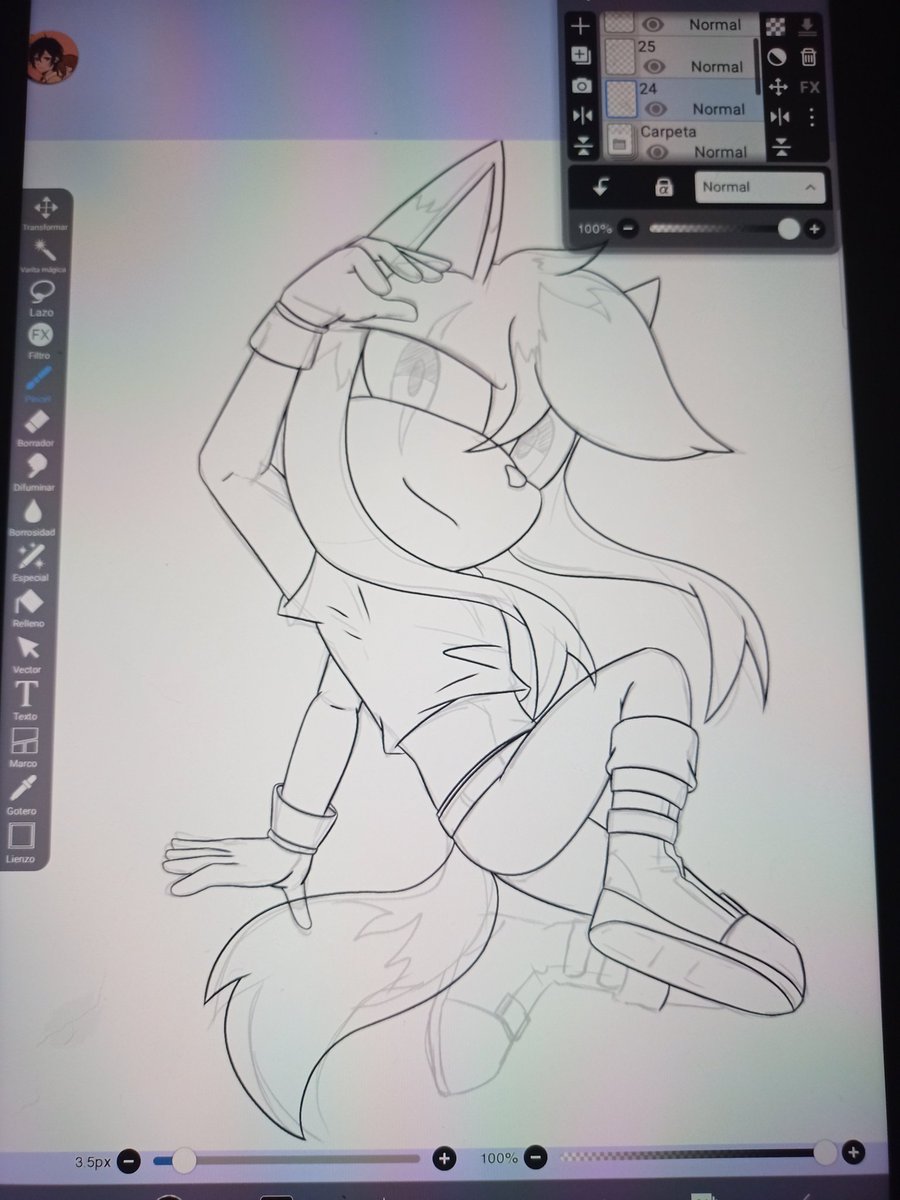This screenshot has width=900, height=1200.
Task: Increase layer opacity with the panel plus button
Action: [x=814, y=230]
